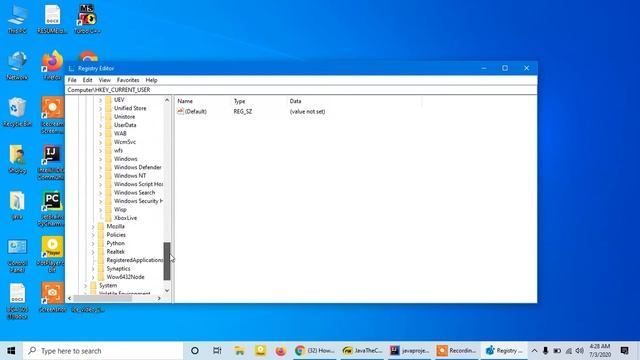Select the Unistore key

click(x=124, y=117)
